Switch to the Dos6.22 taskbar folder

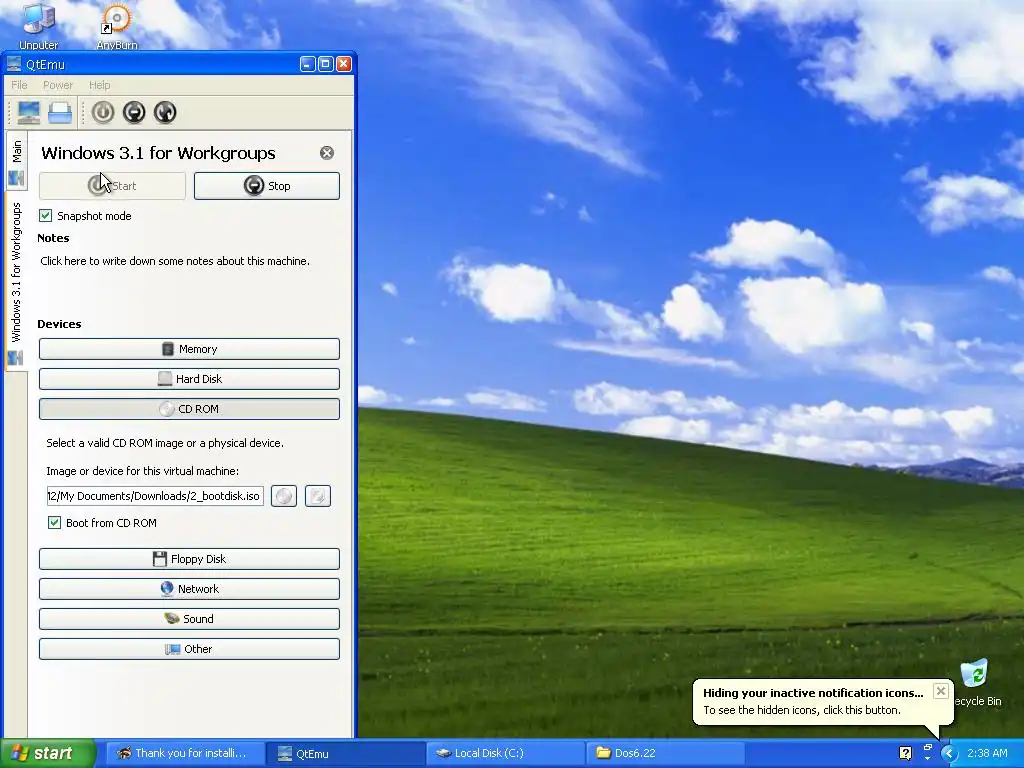665,754
